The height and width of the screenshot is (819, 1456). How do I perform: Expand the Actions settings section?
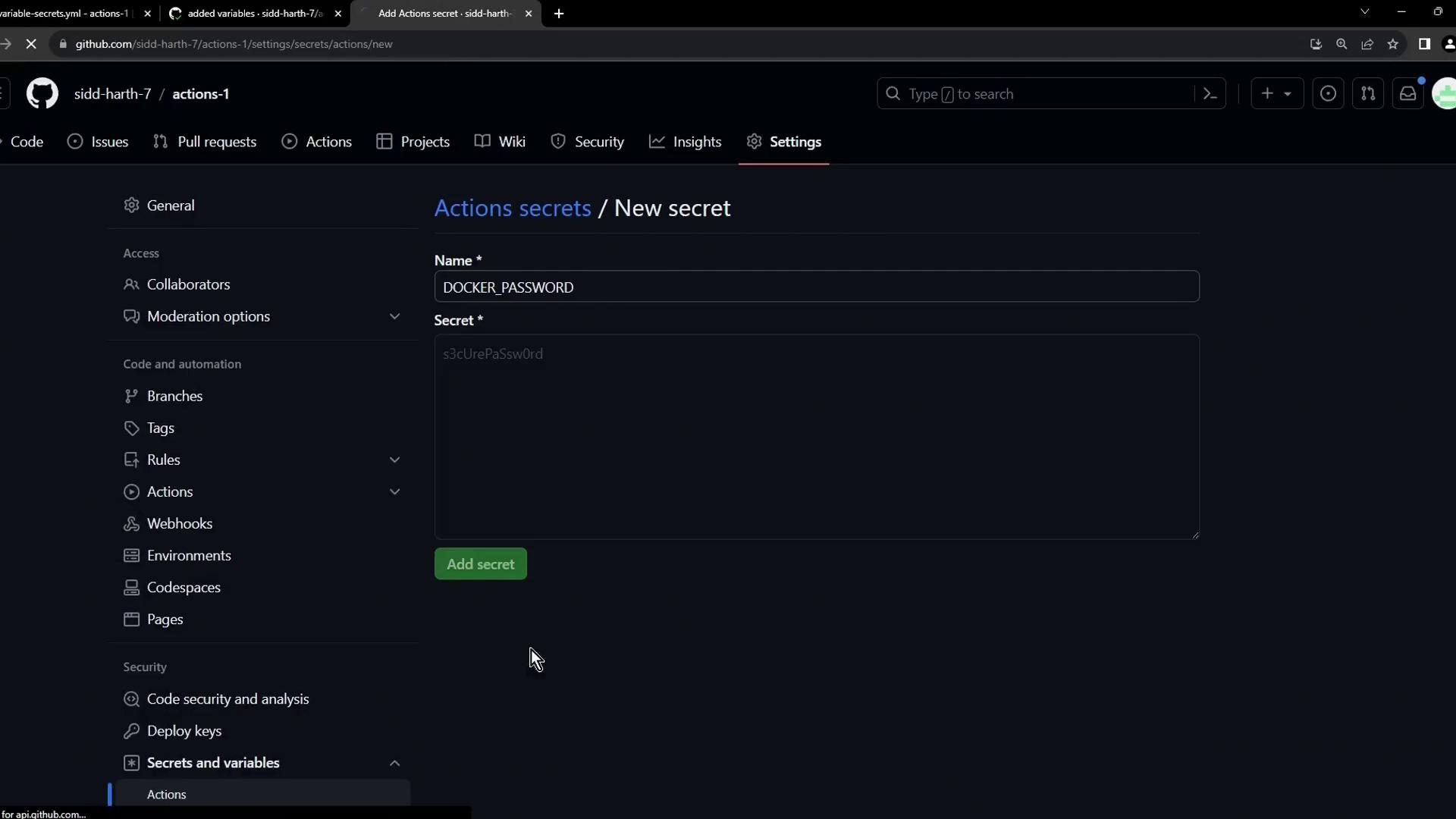(x=394, y=491)
